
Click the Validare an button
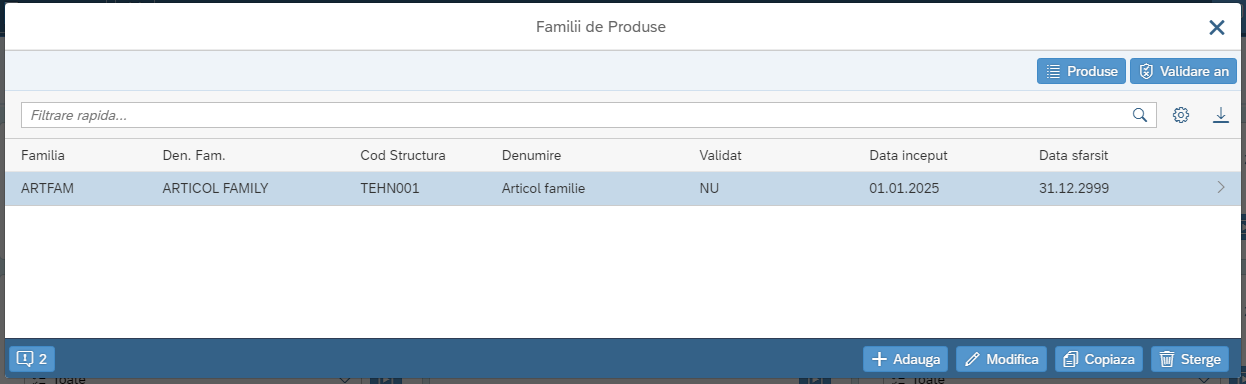tap(1183, 71)
